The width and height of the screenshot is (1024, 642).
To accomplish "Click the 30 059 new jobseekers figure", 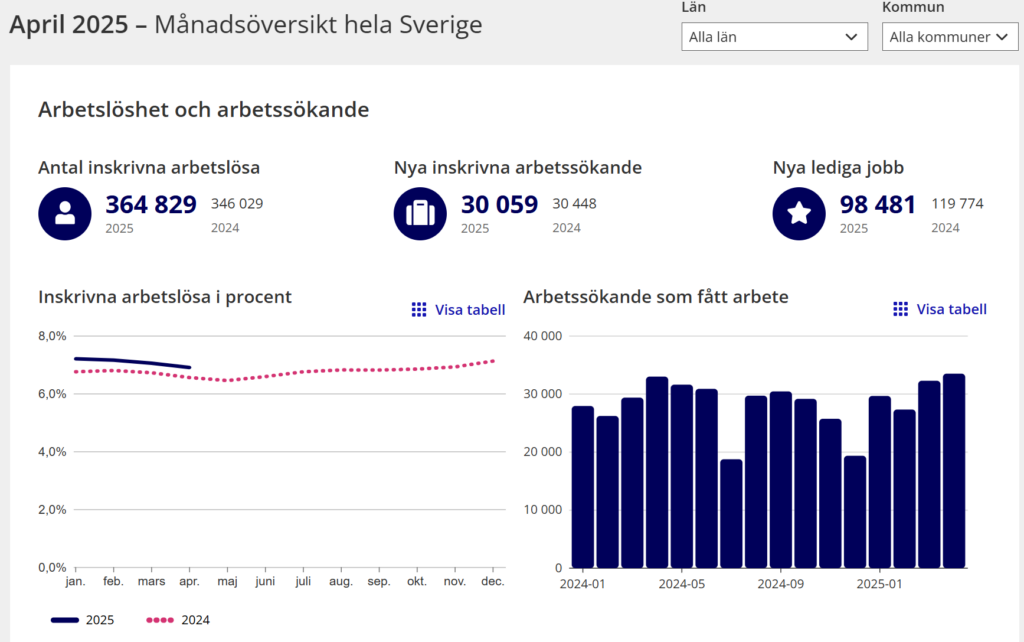I will 499,205.
